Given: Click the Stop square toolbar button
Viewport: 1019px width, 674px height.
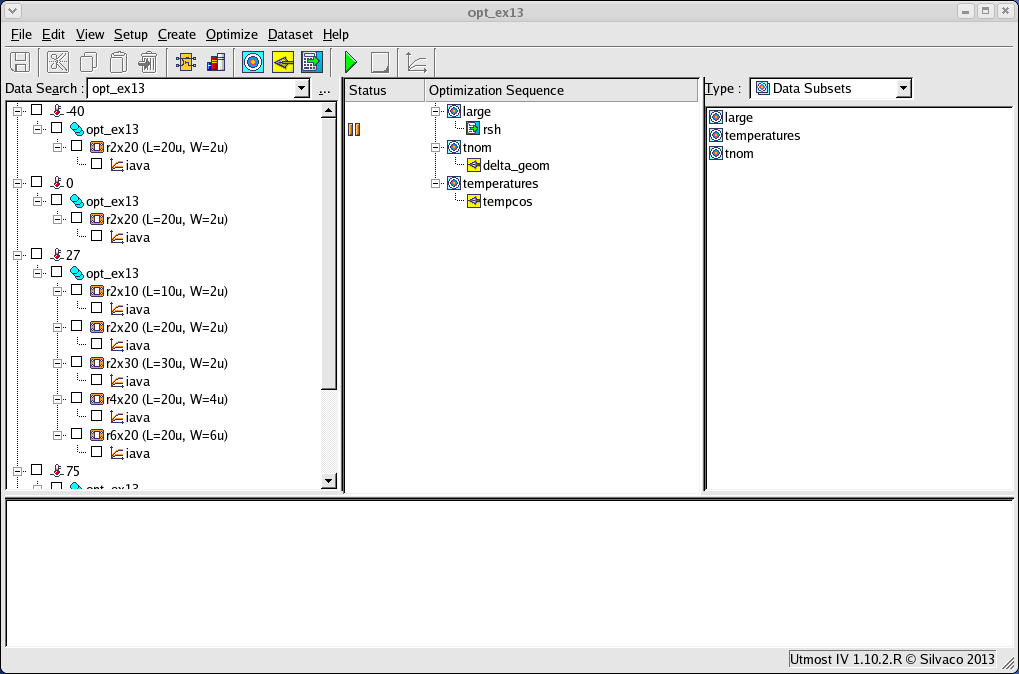Looking at the screenshot, I should point(380,62).
